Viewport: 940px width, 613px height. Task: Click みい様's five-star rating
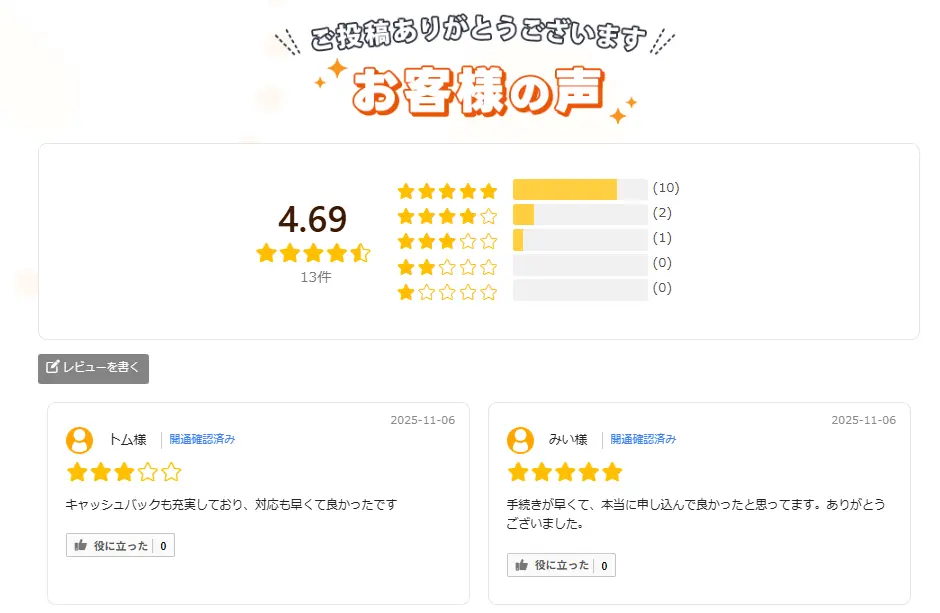tap(565, 472)
